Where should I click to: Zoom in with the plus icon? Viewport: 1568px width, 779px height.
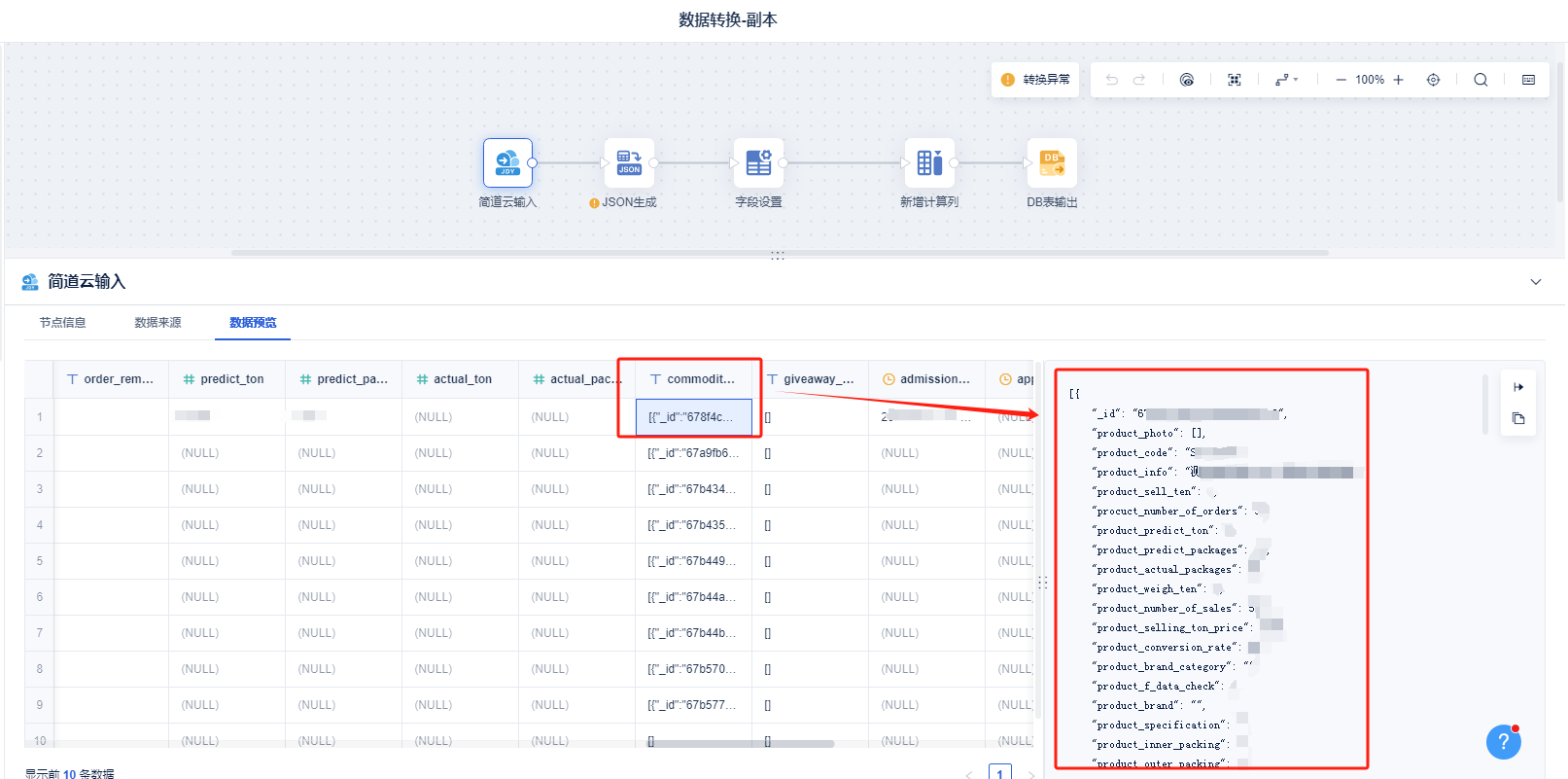1398,80
